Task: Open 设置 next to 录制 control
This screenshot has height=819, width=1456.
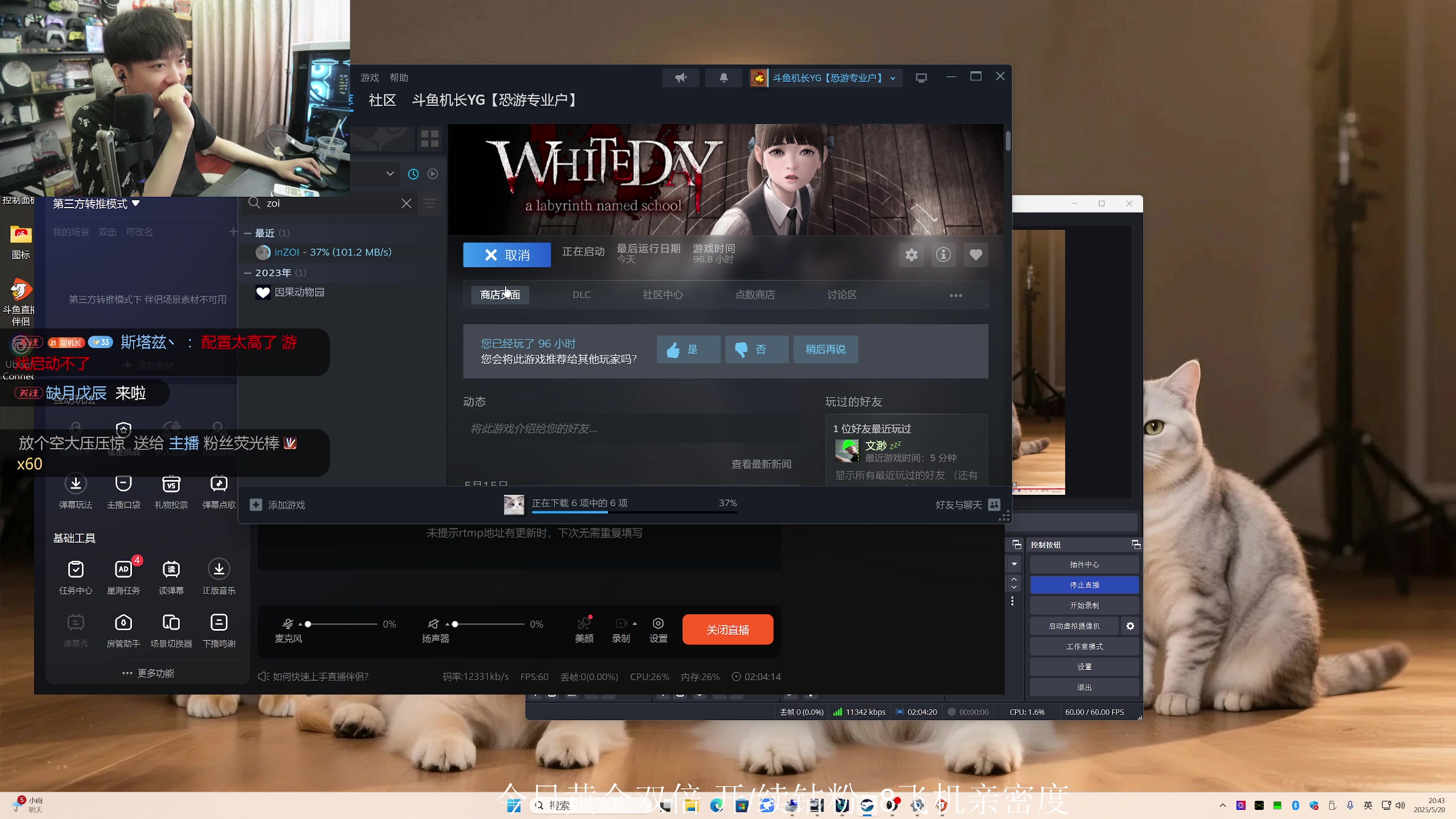Action: click(658, 630)
